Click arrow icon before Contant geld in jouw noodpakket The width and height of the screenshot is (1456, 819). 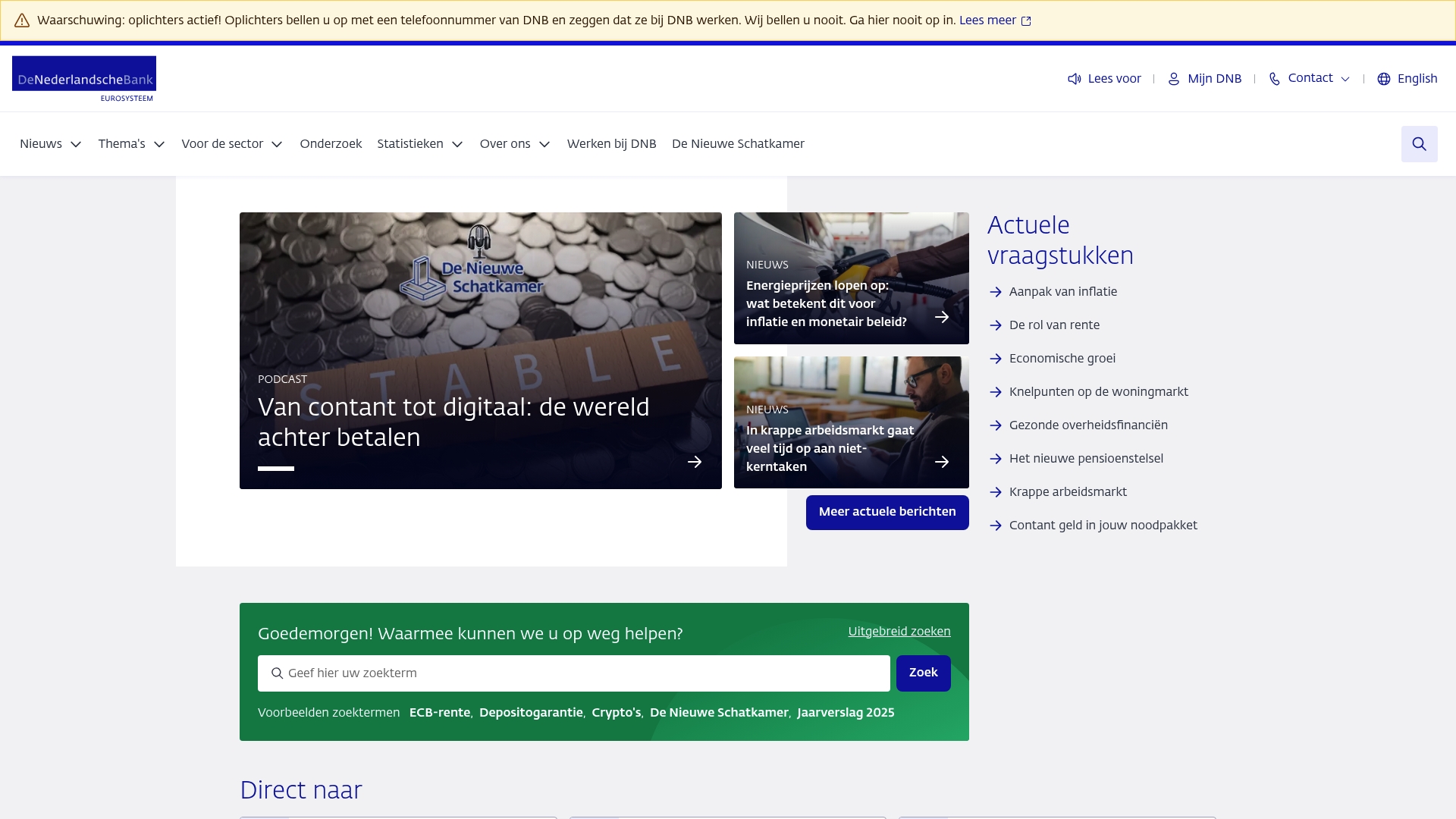point(996,526)
